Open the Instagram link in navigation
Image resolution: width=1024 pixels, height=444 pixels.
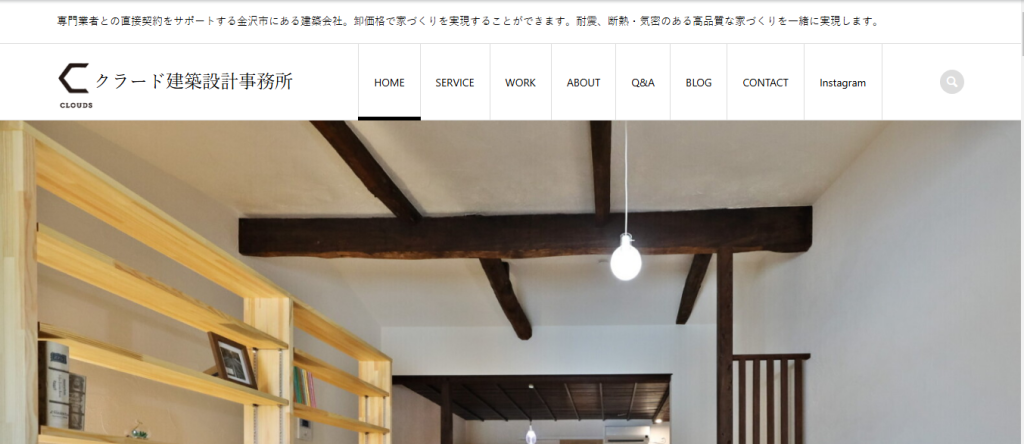point(843,82)
